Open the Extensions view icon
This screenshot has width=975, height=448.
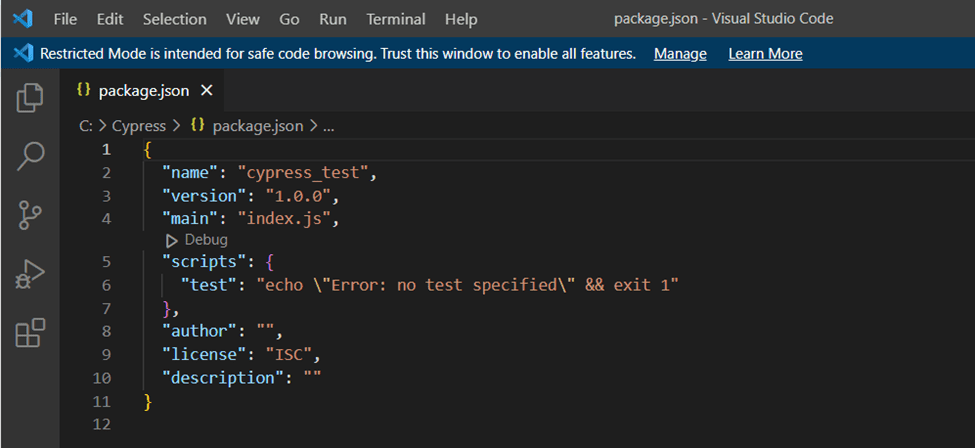[30, 332]
